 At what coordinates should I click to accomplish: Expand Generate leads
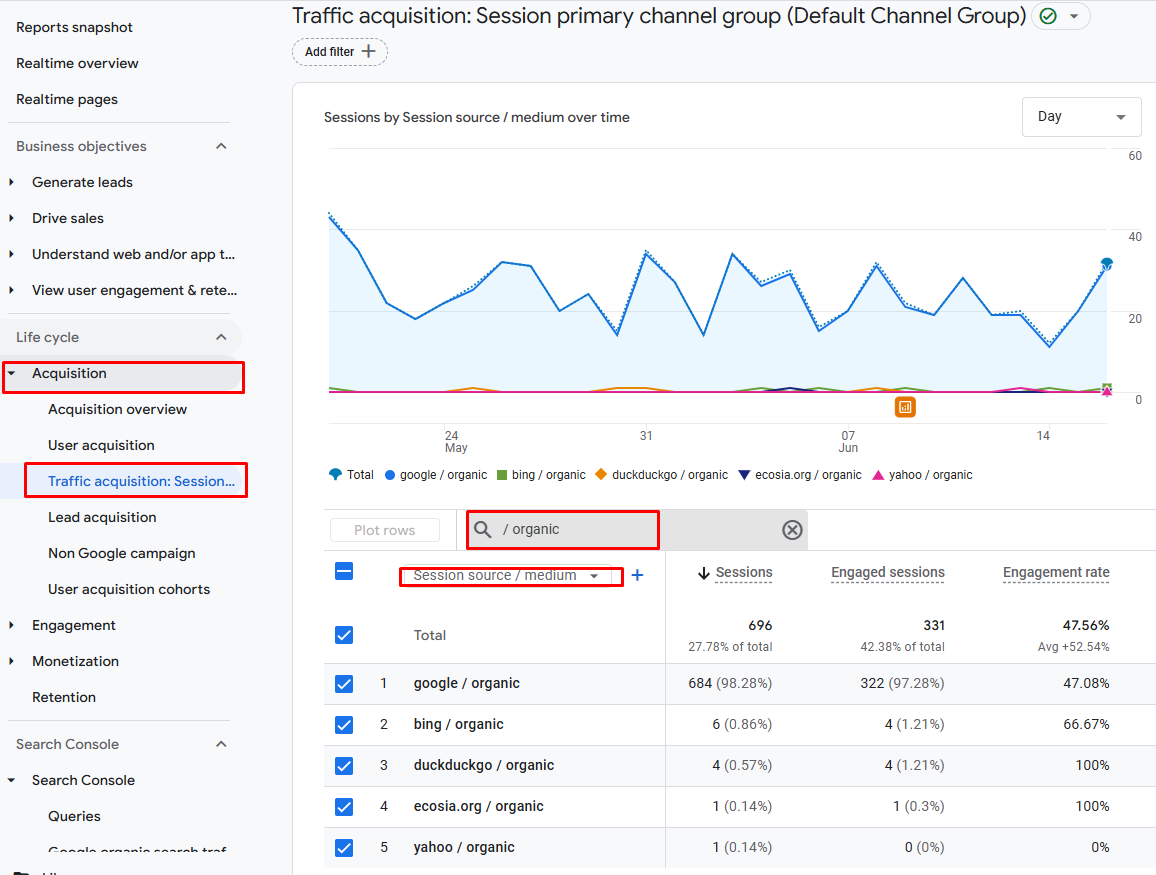11,182
